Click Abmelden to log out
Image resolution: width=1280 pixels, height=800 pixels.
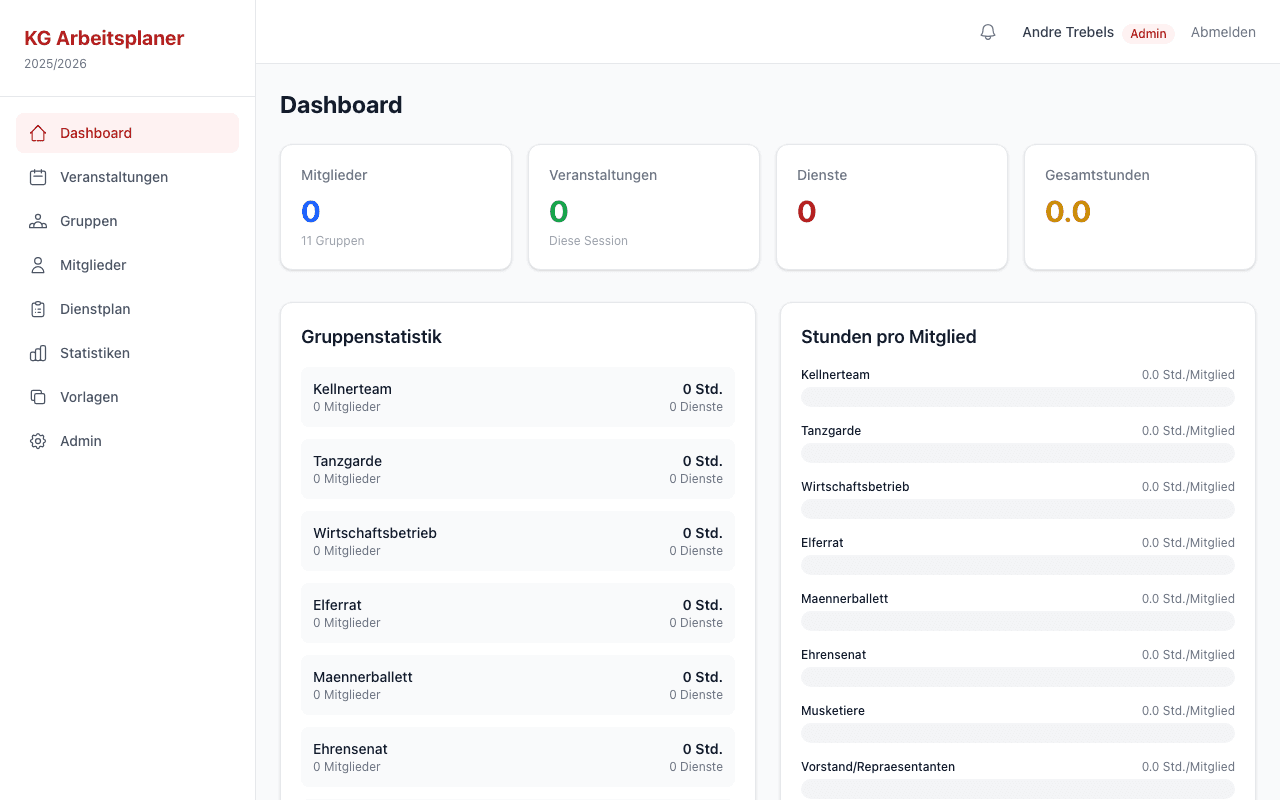(x=1223, y=32)
